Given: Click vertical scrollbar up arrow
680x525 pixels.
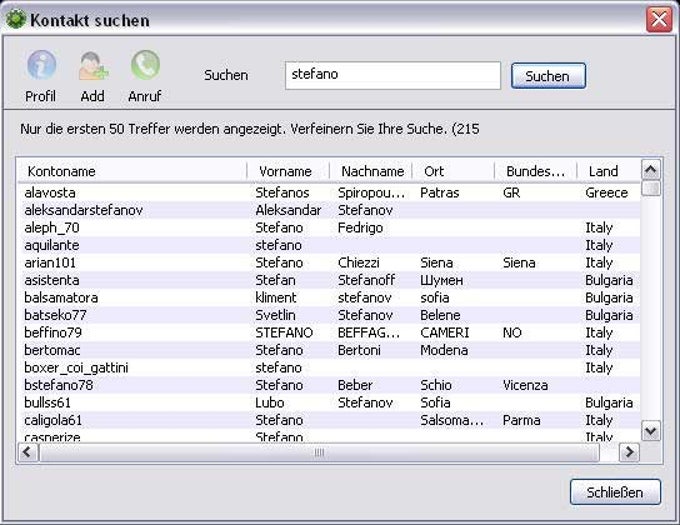Looking at the screenshot, I should (651, 170).
